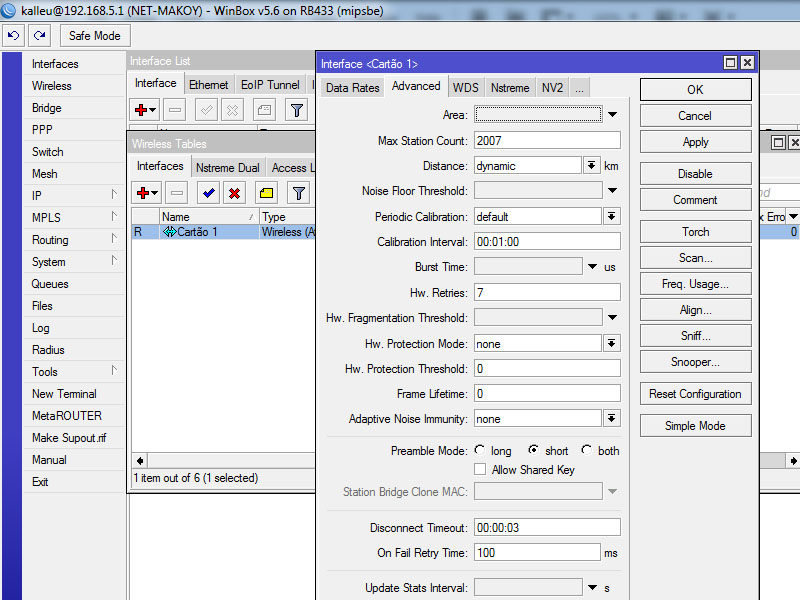Click Disconnect Timeout input field
The height and width of the screenshot is (600, 800).
pyautogui.click(x=547, y=527)
